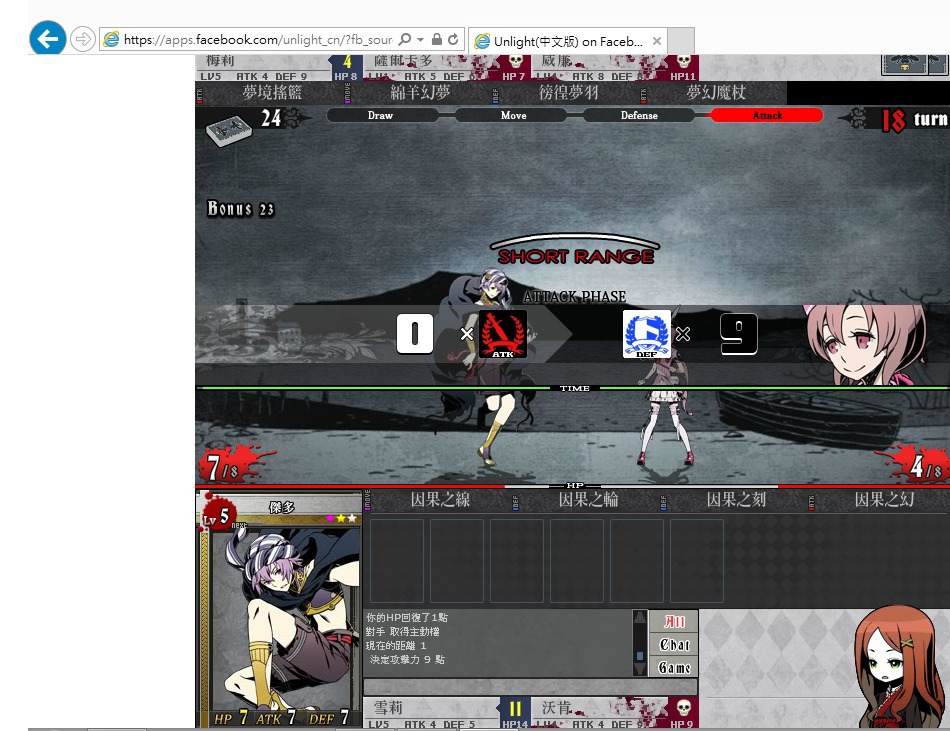
Task: Select the Unlight(中文版) on Facebook tab
Action: [566, 41]
